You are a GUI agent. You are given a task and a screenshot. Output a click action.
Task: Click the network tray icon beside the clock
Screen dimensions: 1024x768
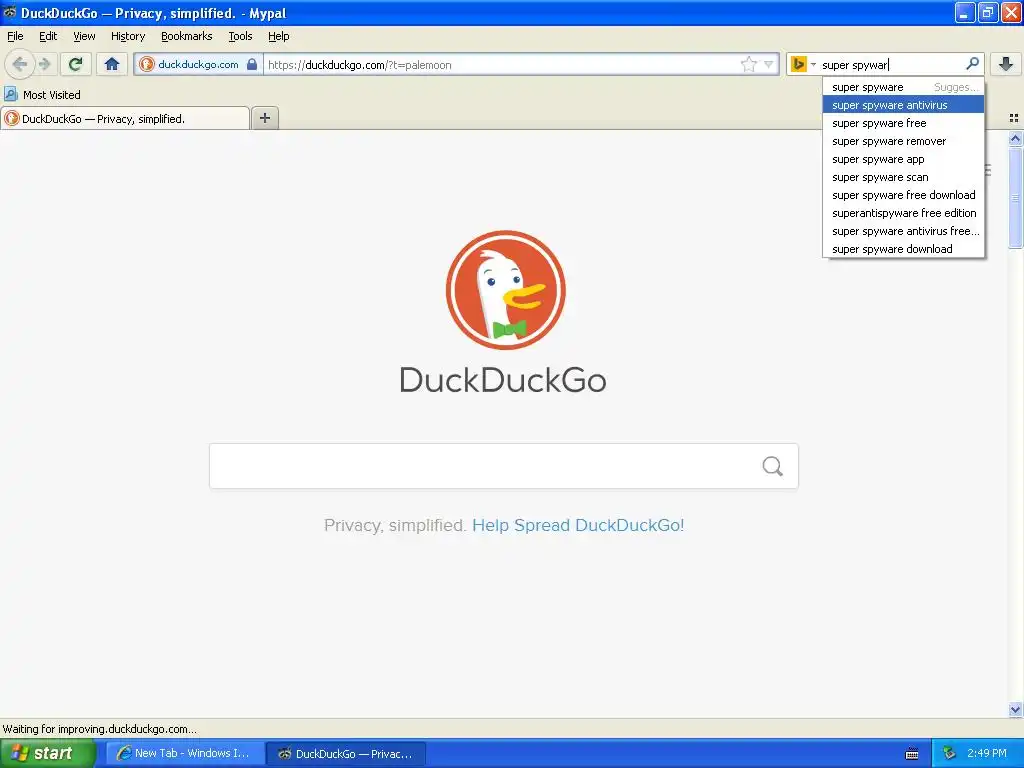(949, 753)
